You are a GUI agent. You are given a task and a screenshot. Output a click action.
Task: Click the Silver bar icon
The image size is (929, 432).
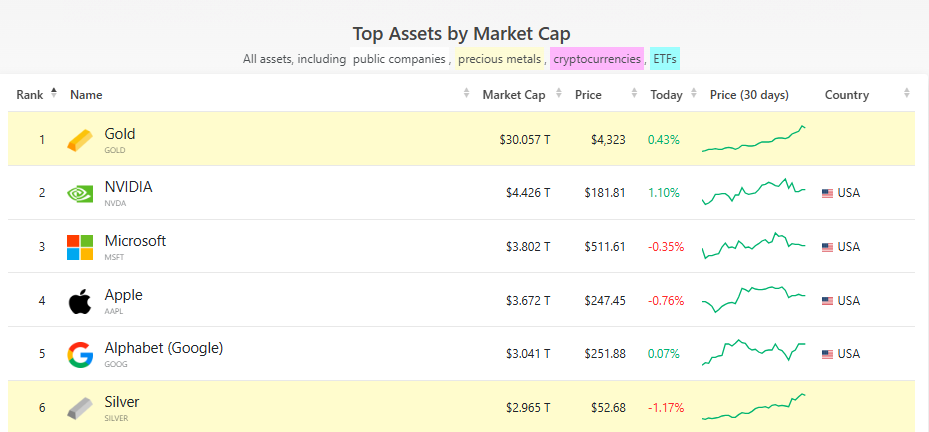click(x=80, y=408)
